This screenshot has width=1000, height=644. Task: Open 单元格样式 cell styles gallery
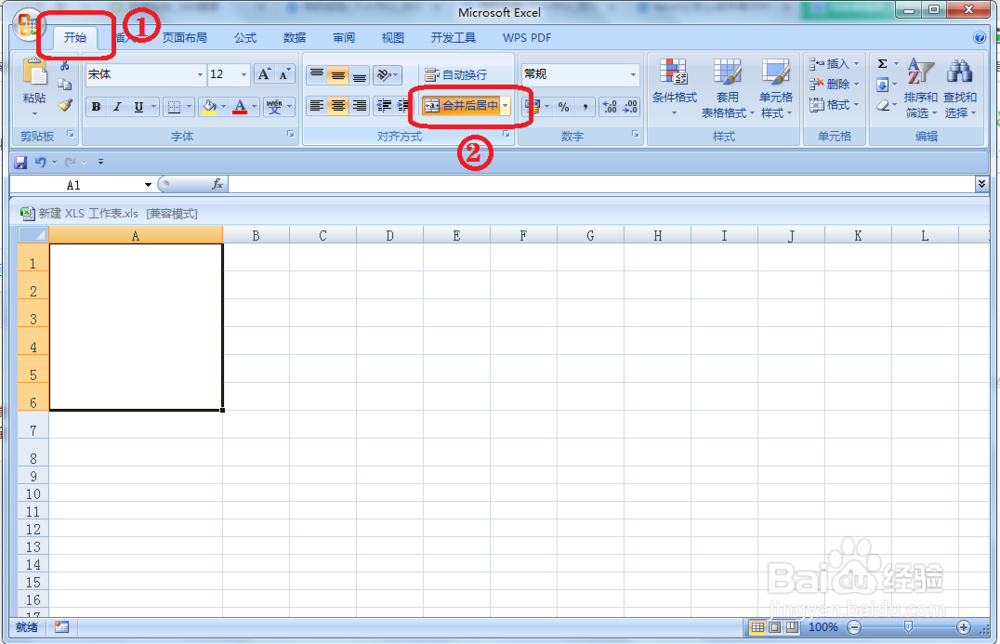tap(776, 88)
